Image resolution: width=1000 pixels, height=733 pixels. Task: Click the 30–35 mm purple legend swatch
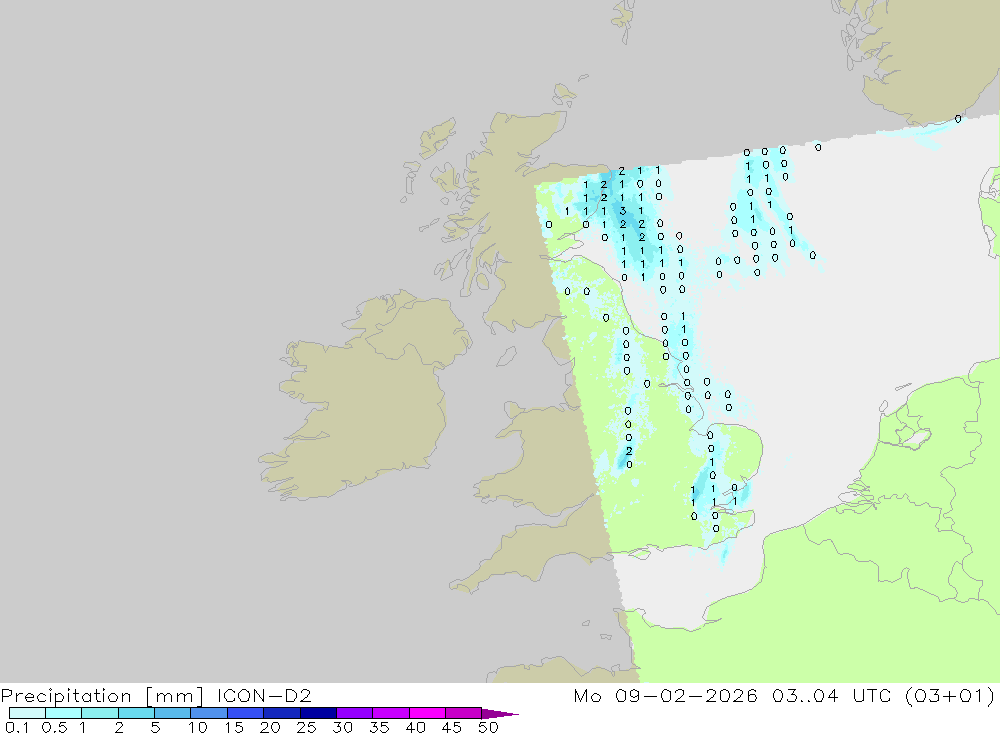[x=355, y=713]
